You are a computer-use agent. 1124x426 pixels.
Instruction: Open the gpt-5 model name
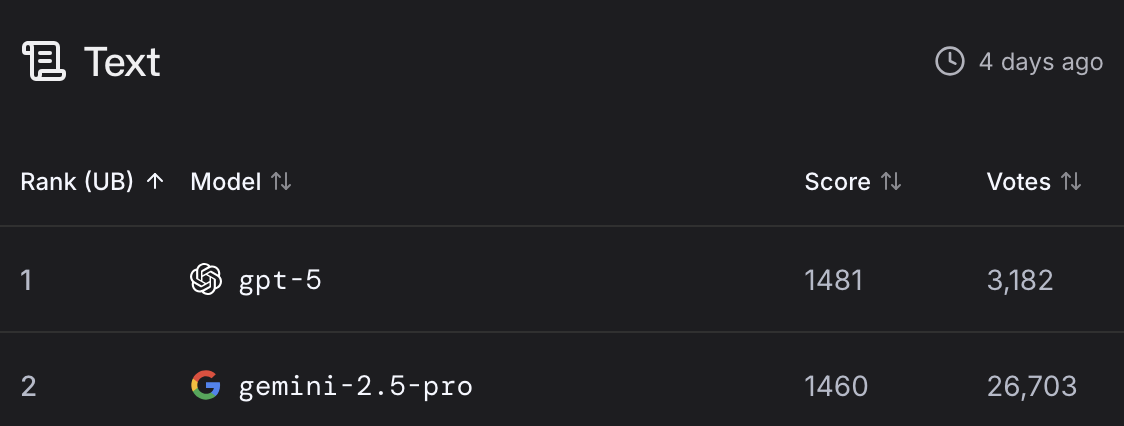(280, 280)
